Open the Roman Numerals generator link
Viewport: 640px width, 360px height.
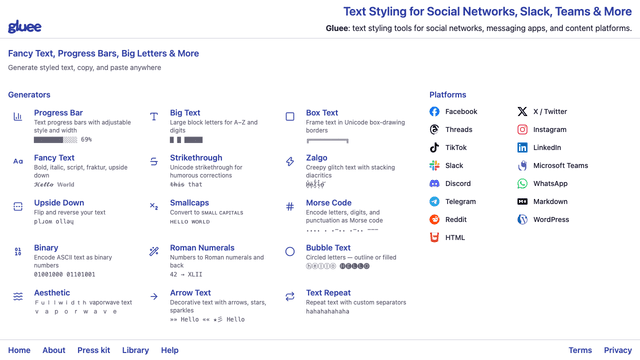[202, 247]
